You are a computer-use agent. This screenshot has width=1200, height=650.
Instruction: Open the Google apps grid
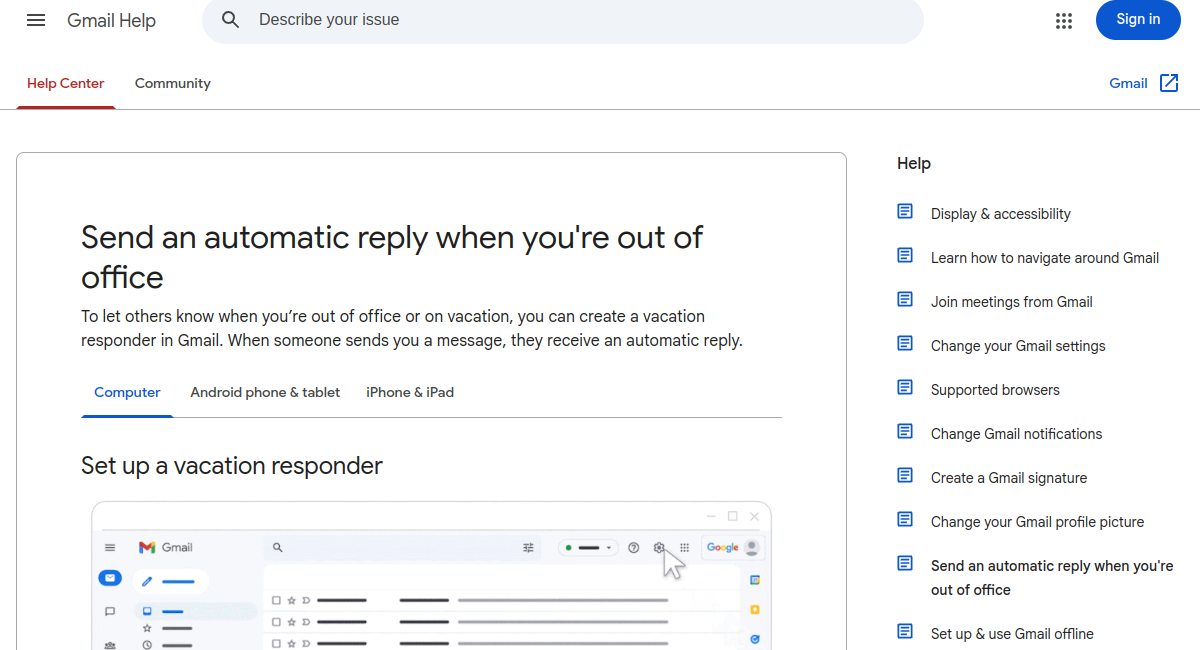tap(1064, 20)
